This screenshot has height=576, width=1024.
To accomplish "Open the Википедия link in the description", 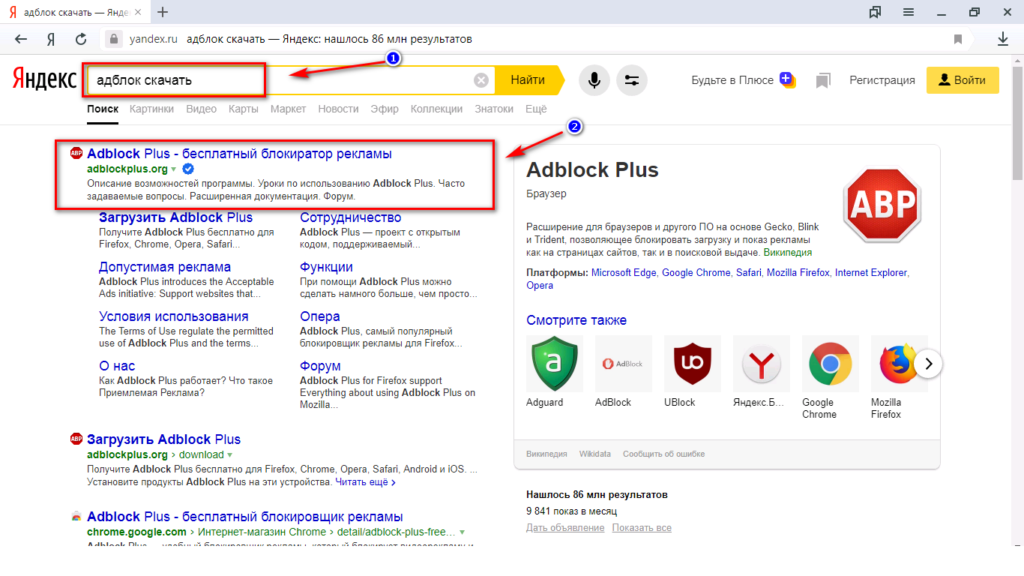I will pyautogui.click(x=788, y=253).
